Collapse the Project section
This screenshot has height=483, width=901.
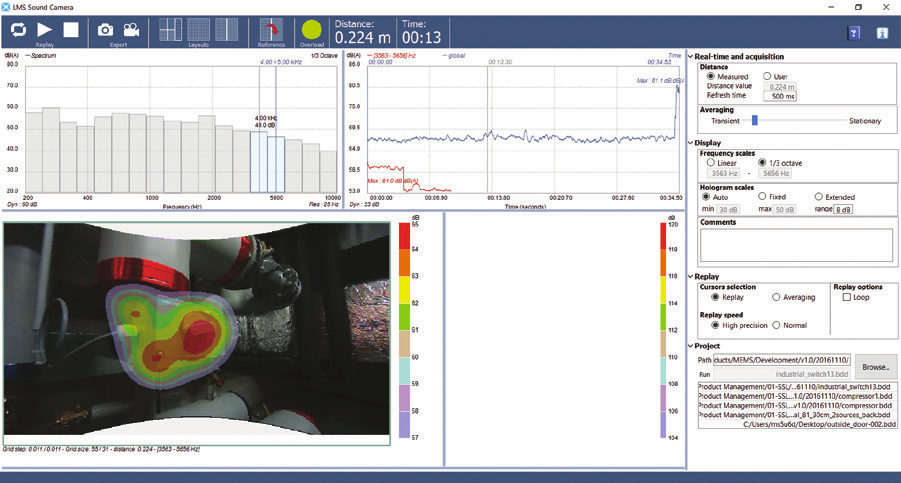pyautogui.click(x=691, y=346)
